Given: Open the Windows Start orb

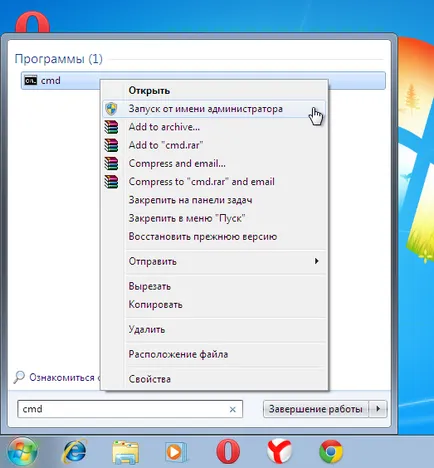Looking at the screenshot, I should pos(22,452).
